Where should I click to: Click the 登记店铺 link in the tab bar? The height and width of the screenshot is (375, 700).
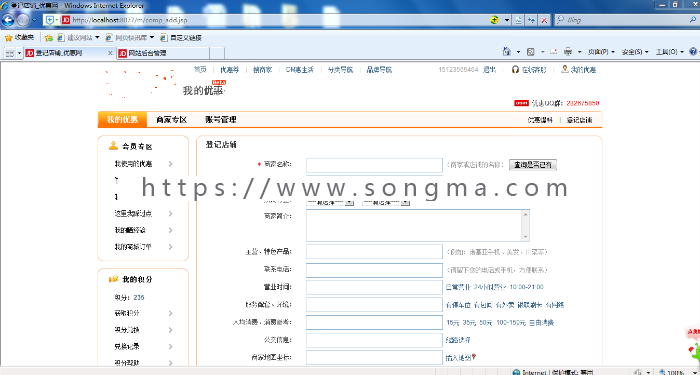579,120
